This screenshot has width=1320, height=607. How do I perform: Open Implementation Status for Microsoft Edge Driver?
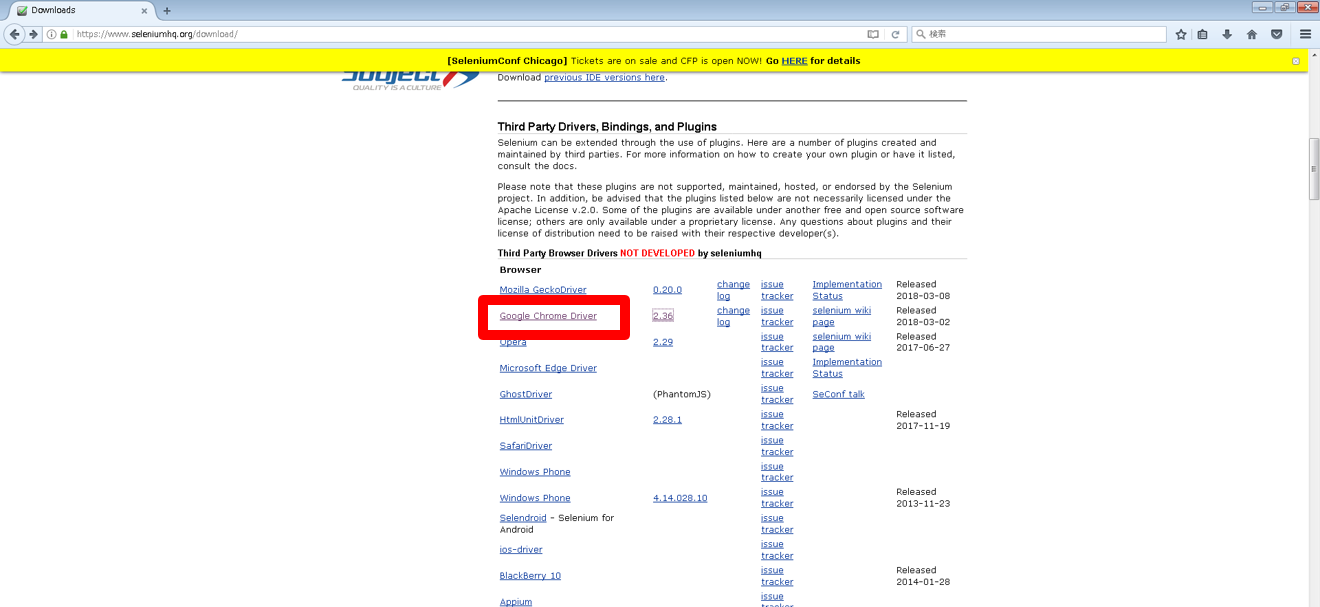pyautogui.click(x=847, y=368)
